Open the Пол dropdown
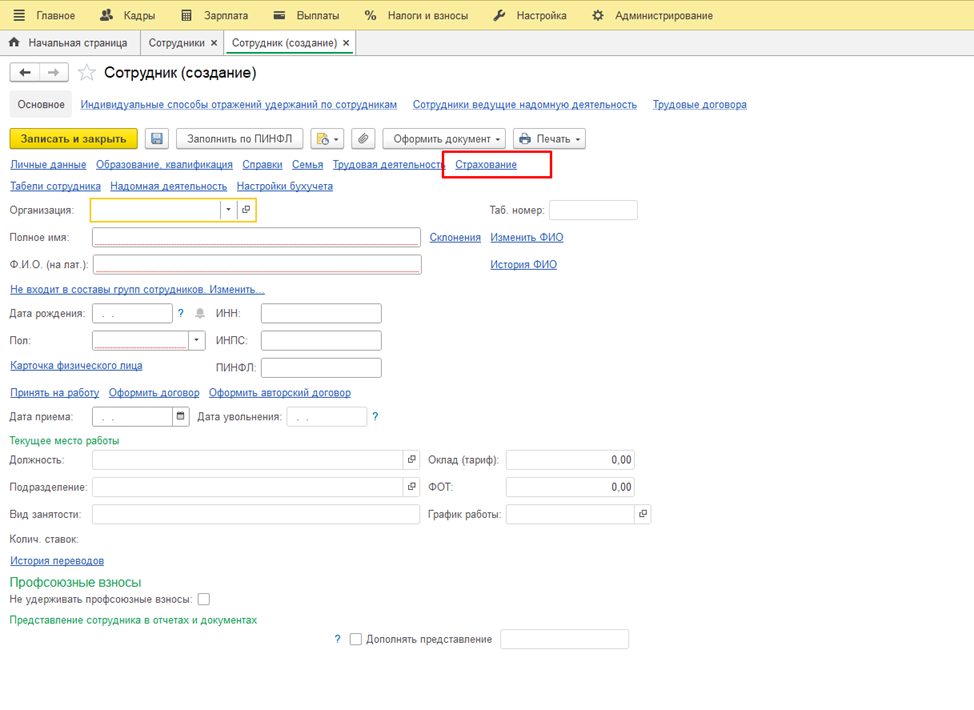This screenshot has width=974, height=710. coord(197,341)
